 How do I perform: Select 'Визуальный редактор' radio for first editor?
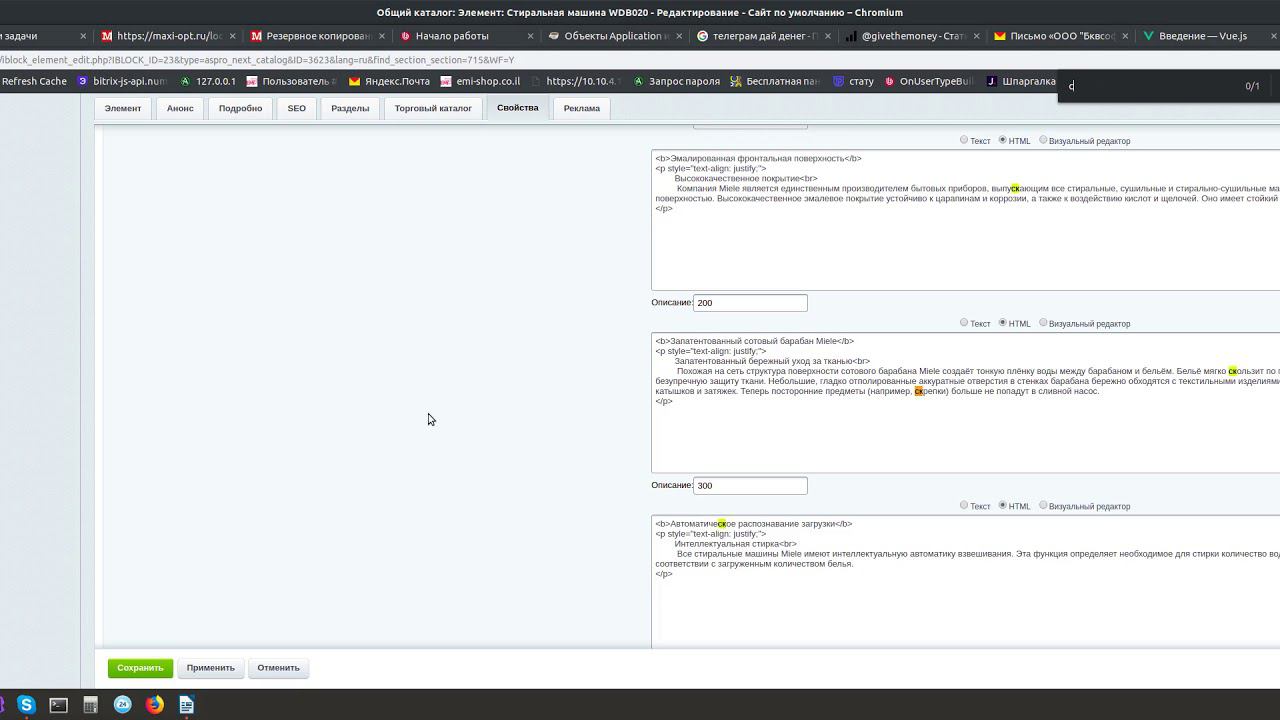1043,140
